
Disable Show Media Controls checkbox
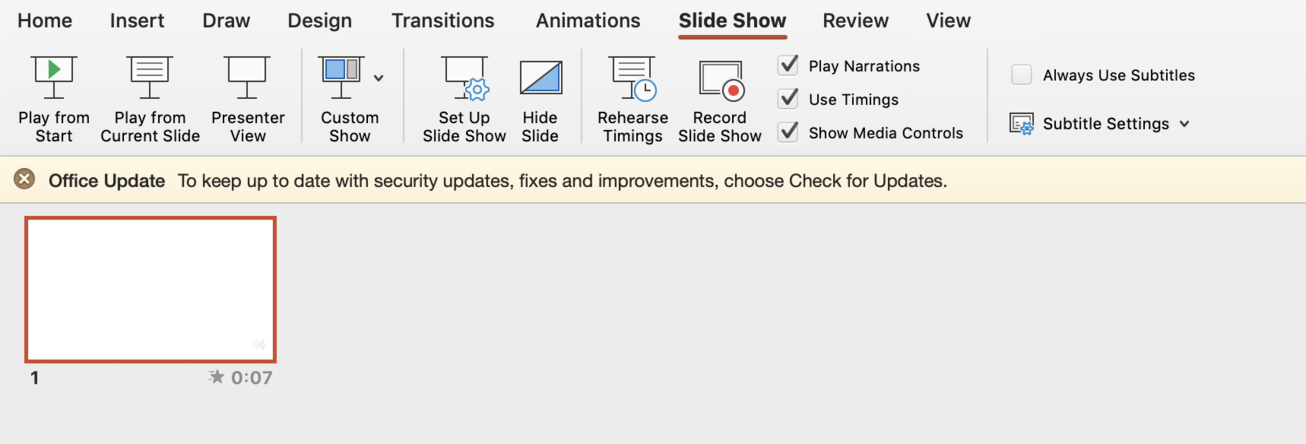(x=789, y=132)
